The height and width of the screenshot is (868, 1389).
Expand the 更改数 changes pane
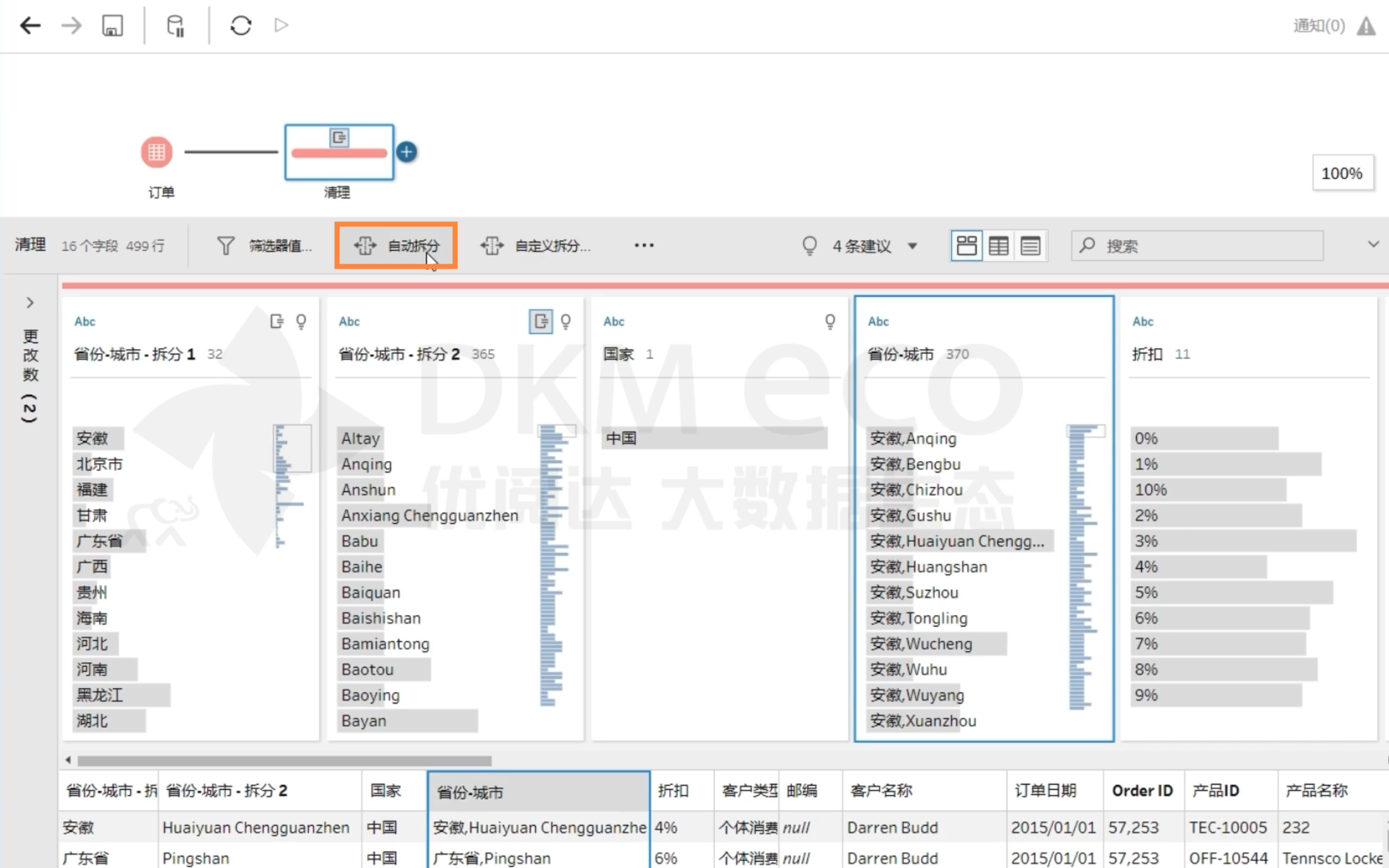point(30,303)
